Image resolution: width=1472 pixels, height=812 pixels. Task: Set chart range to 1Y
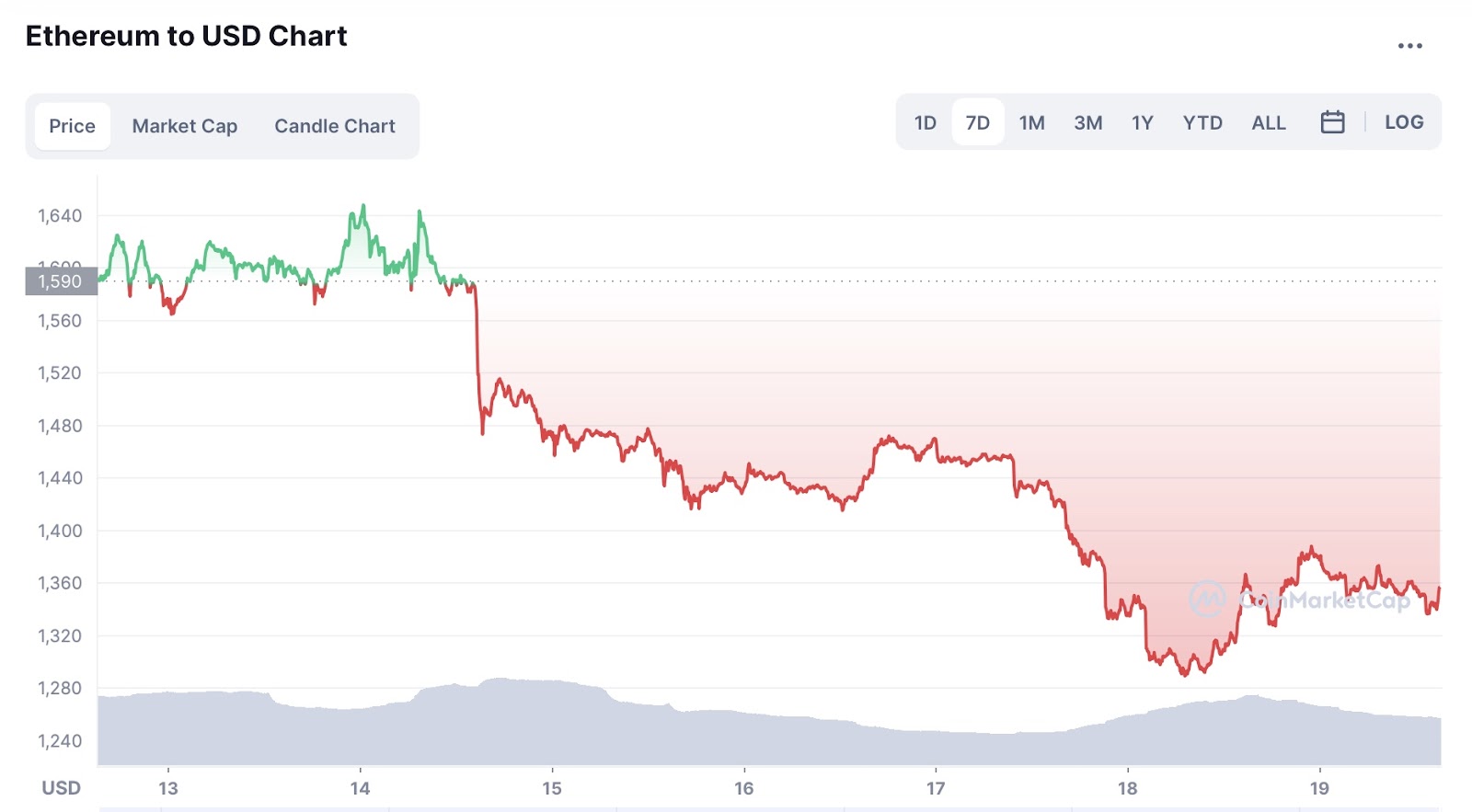1142,122
